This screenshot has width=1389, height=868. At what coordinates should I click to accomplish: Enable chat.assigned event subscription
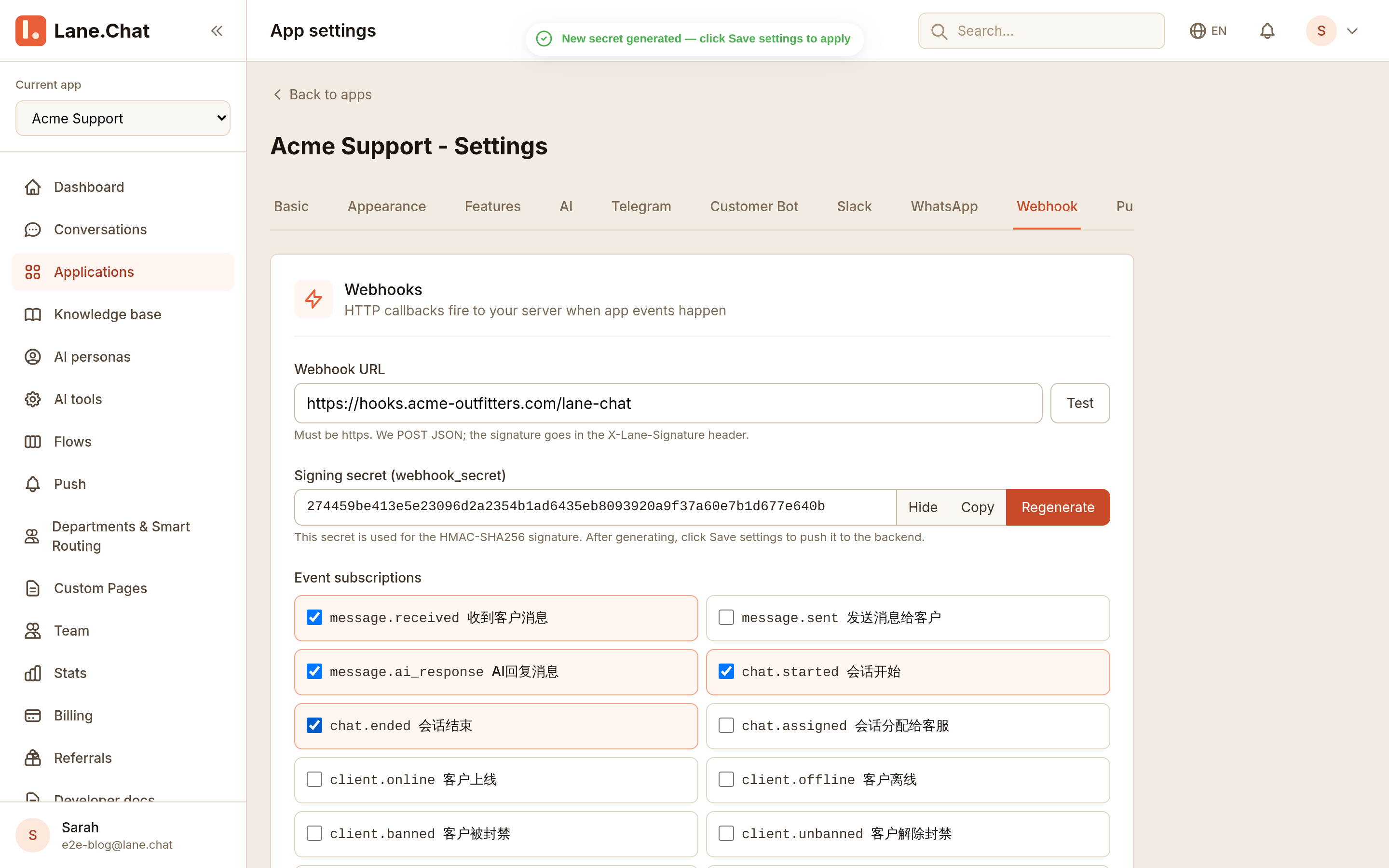[726, 726]
